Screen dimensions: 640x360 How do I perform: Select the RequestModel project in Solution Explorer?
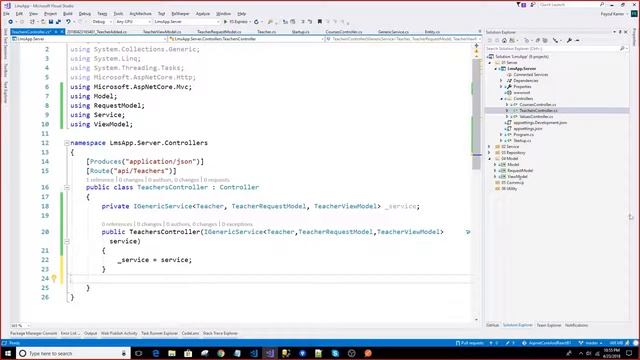(x=520, y=171)
